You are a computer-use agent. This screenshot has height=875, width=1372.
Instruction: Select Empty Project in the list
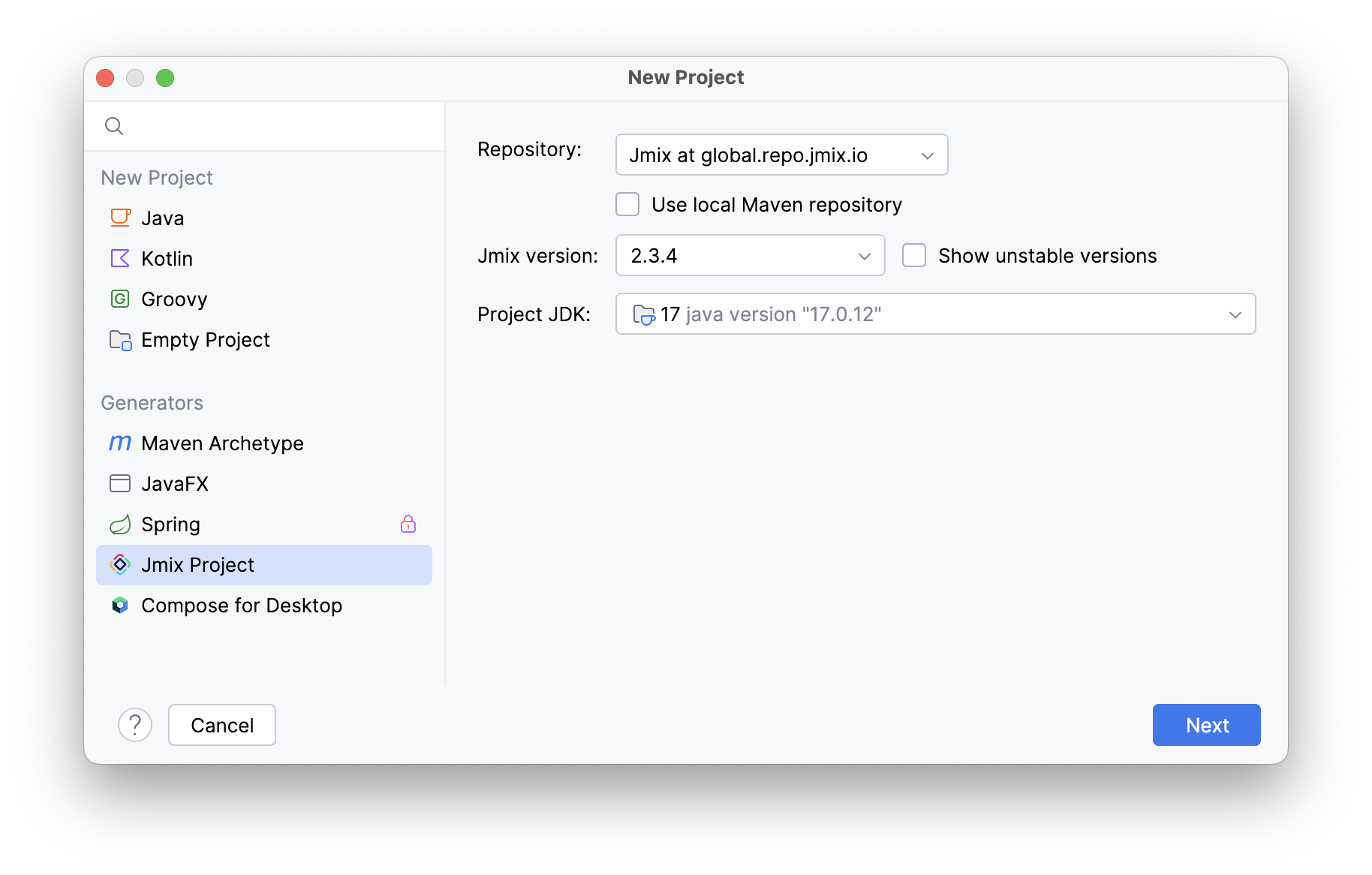tap(205, 340)
